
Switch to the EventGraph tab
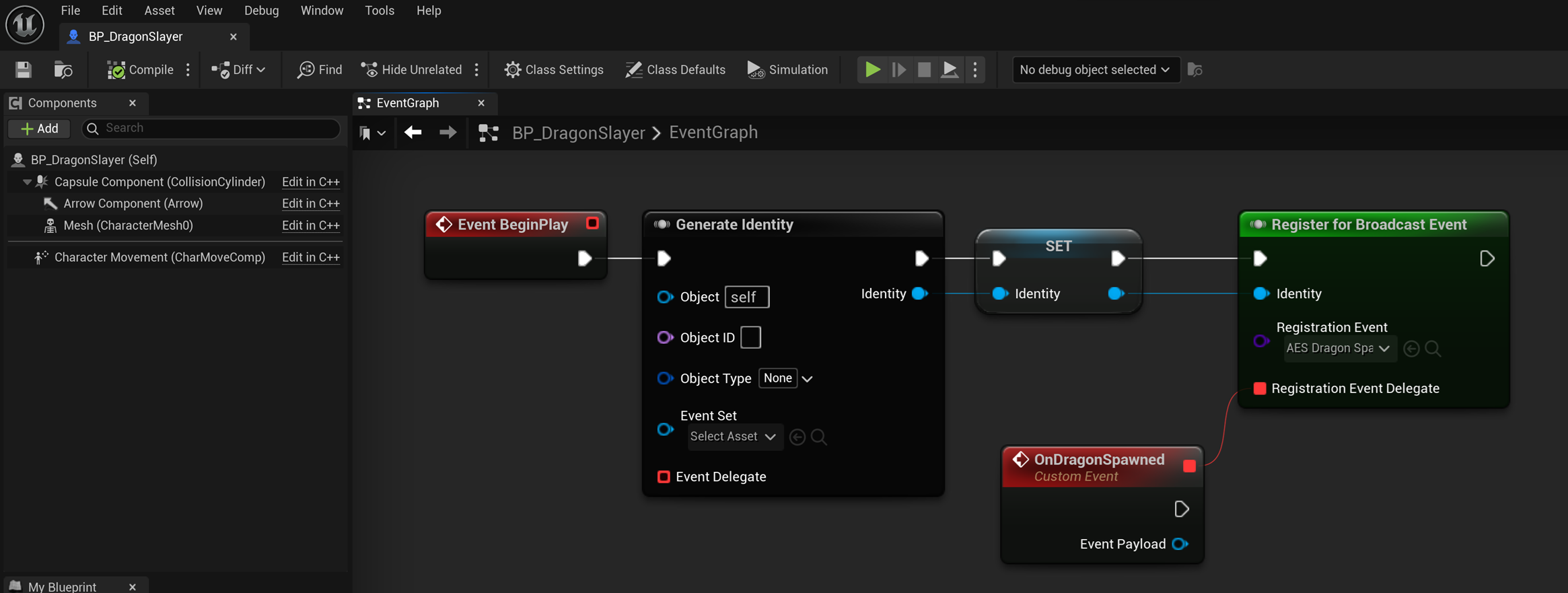click(x=408, y=103)
